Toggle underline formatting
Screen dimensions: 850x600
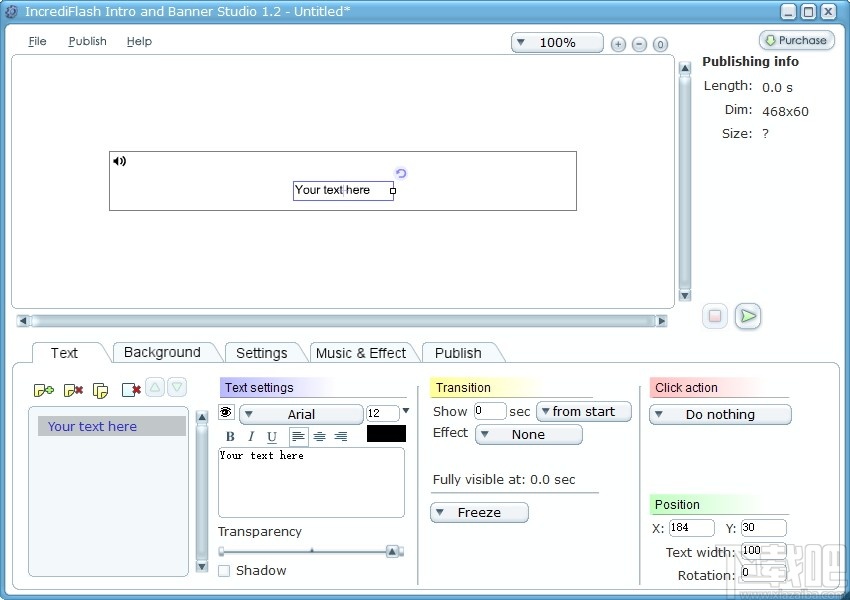coord(272,436)
